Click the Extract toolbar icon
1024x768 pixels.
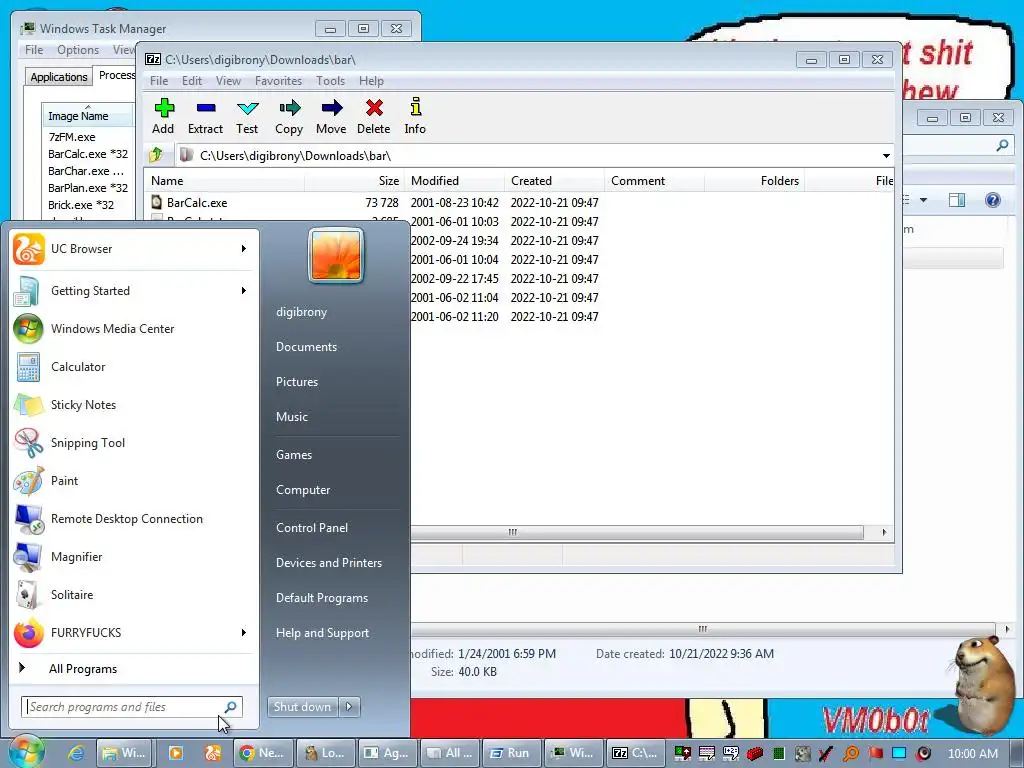click(x=205, y=116)
